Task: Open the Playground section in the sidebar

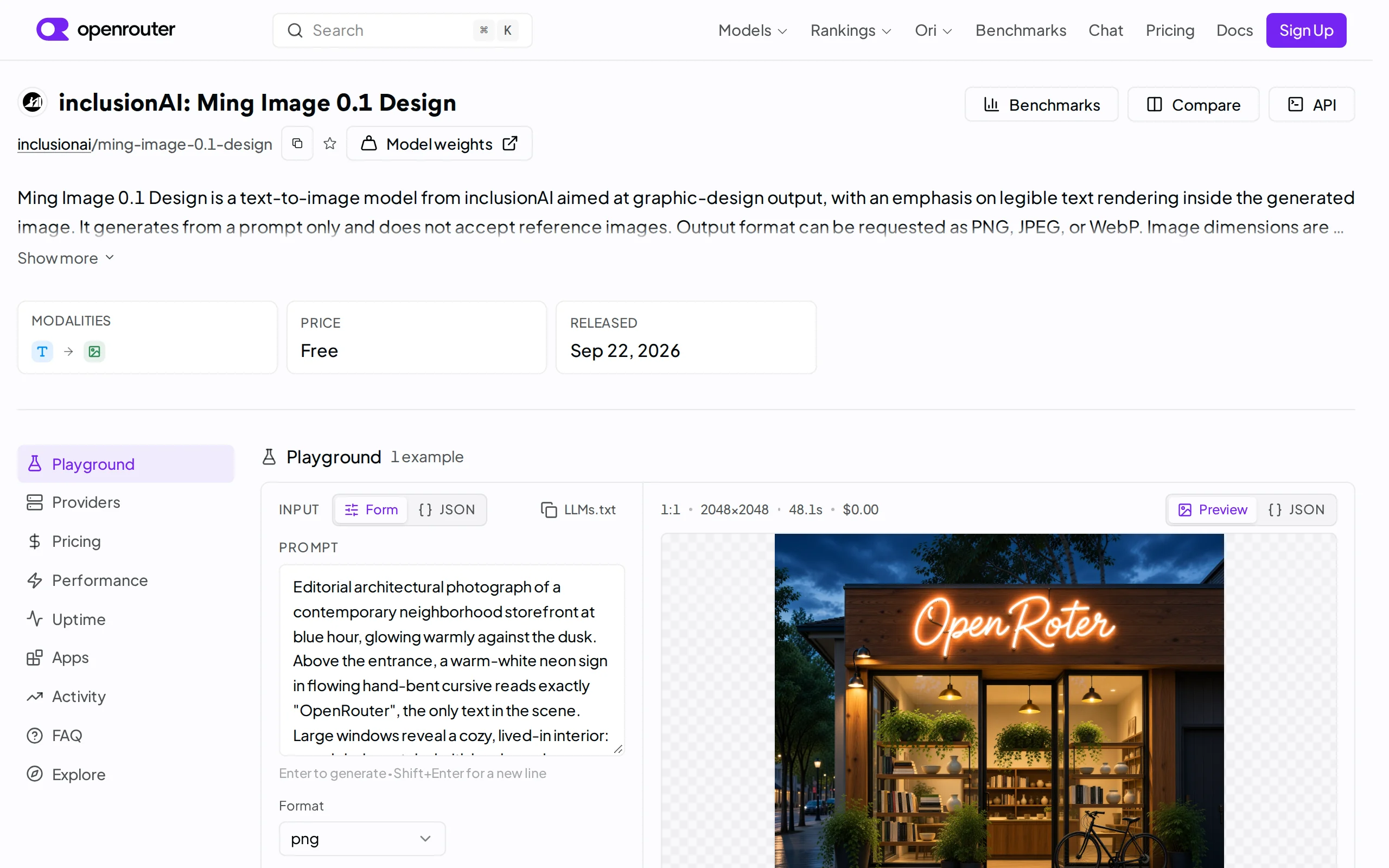Action: coord(126,464)
